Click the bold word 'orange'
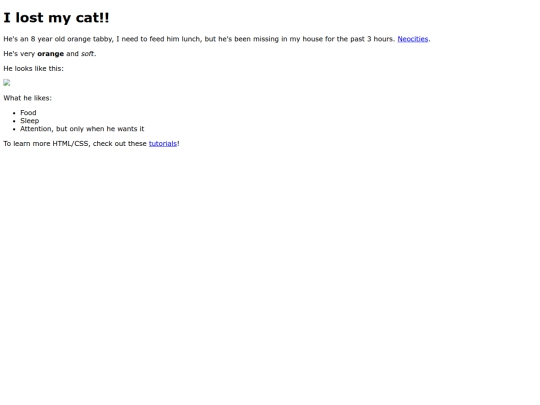 51,54
